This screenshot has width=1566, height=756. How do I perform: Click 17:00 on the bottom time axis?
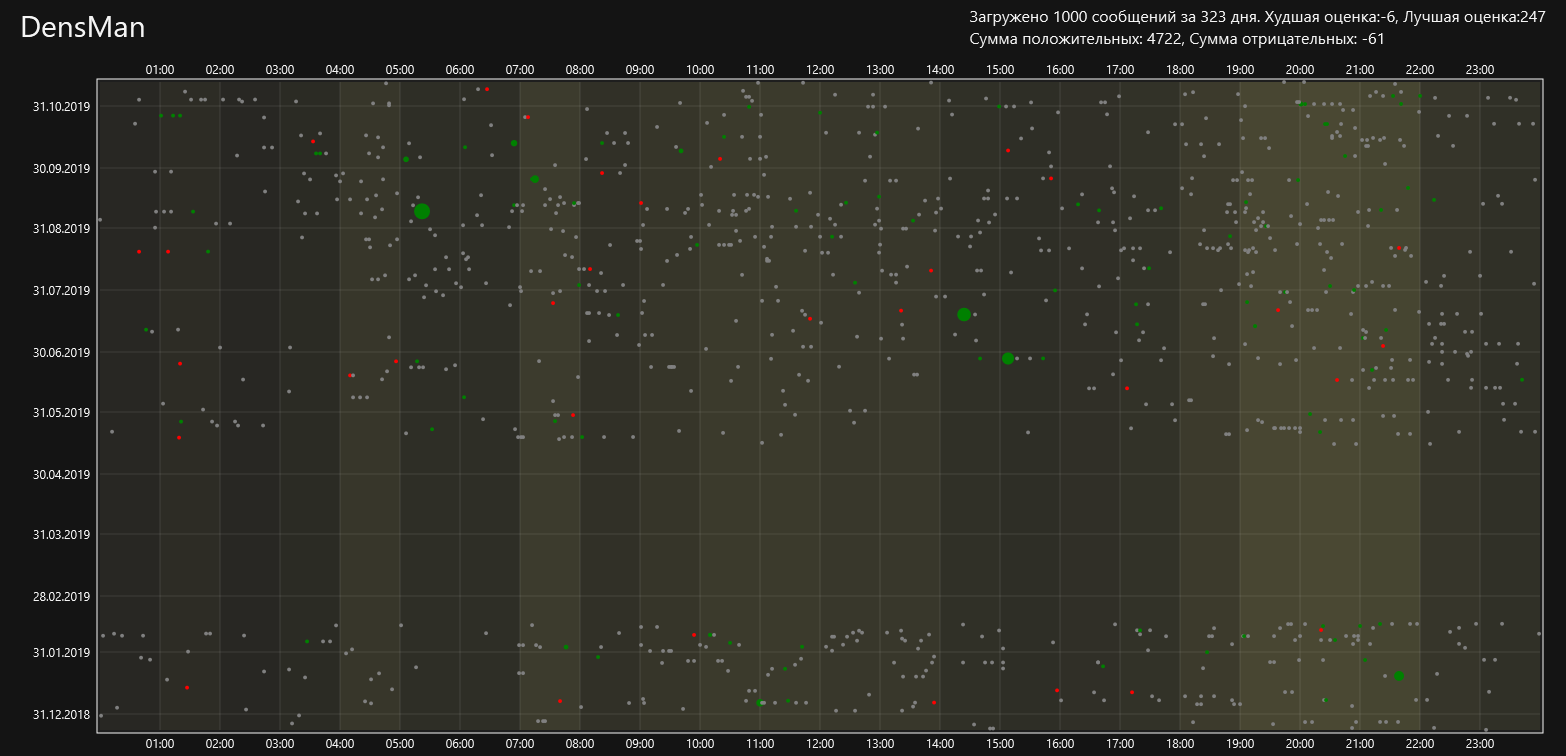[1120, 744]
